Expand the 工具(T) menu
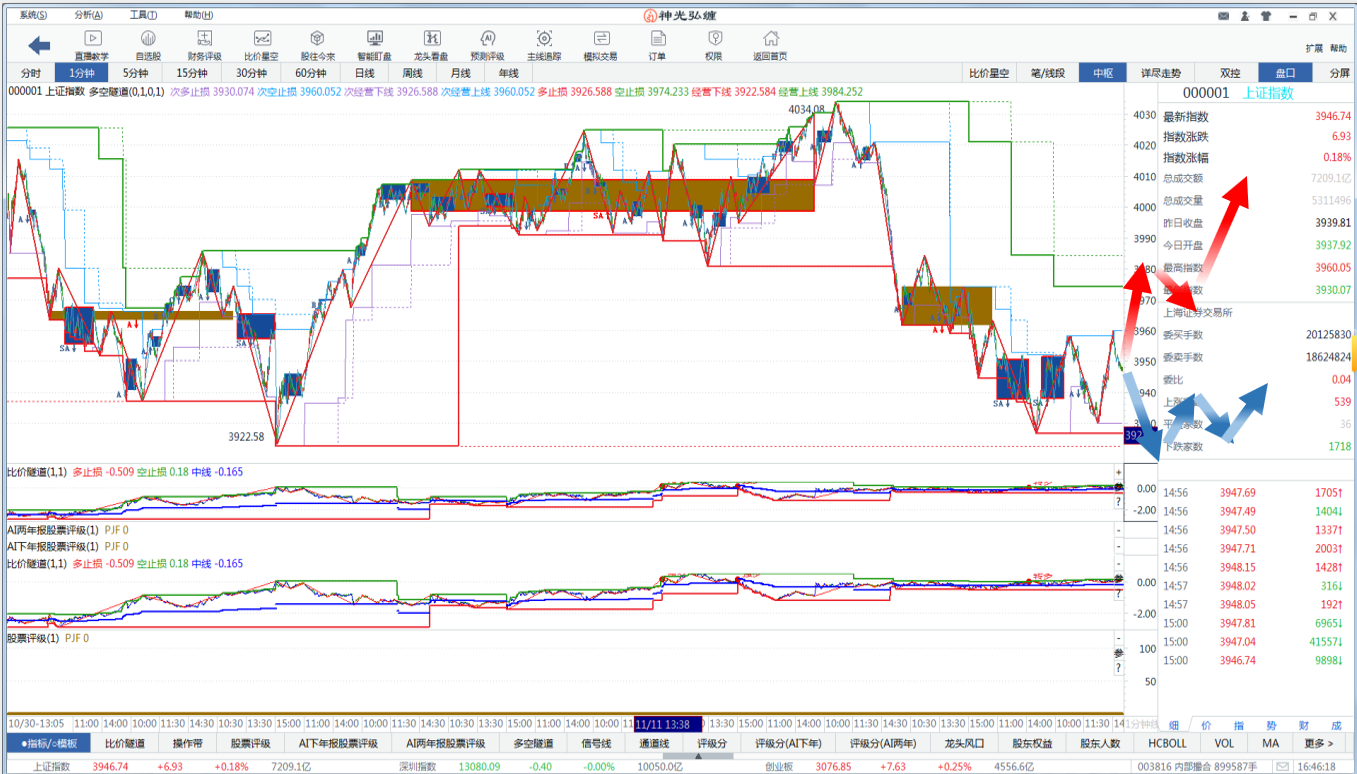This screenshot has width=1357, height=774. (143, 15)
